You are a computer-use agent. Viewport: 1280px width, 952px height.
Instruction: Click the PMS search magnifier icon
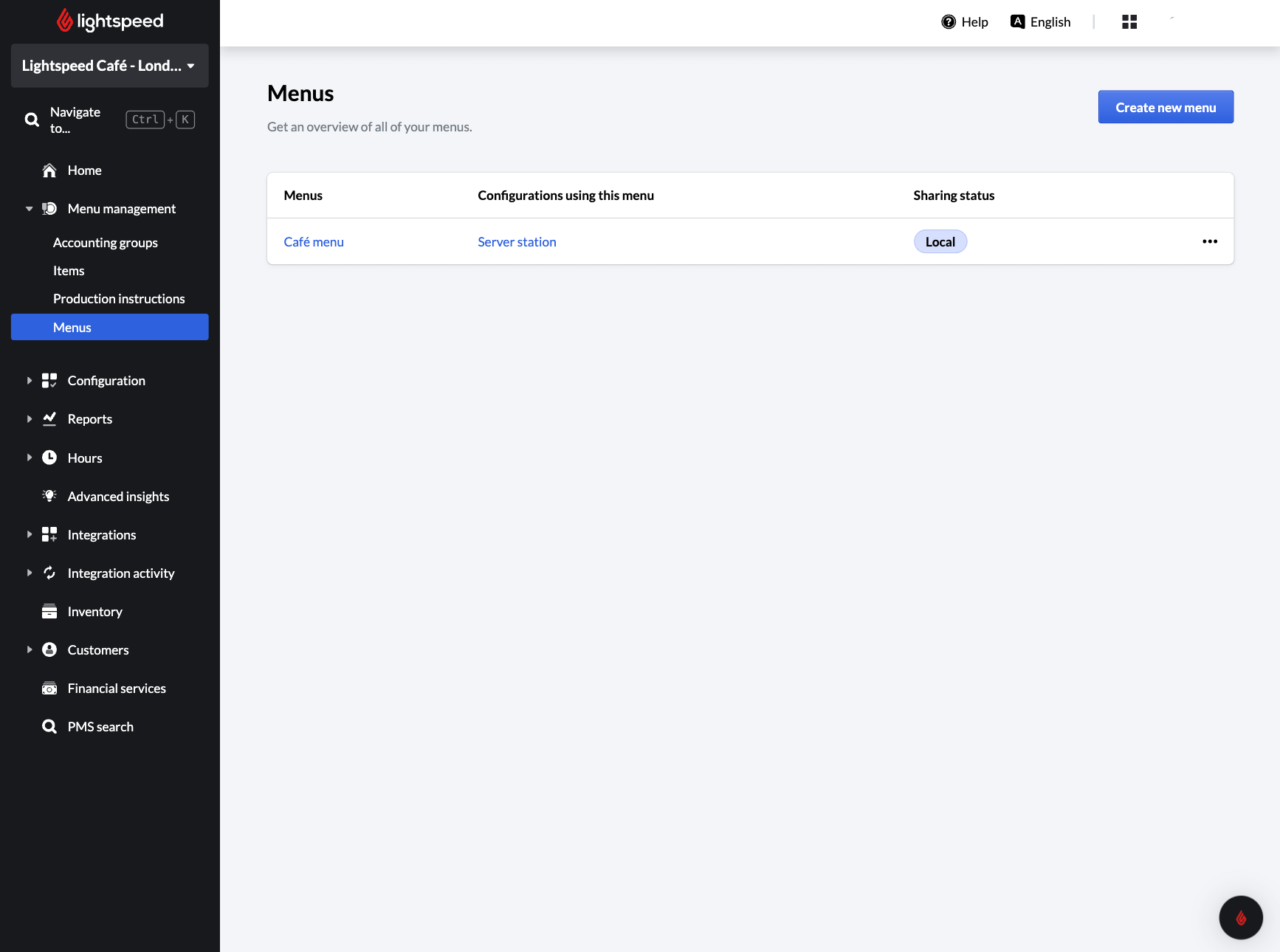click(x=49, y=727)
